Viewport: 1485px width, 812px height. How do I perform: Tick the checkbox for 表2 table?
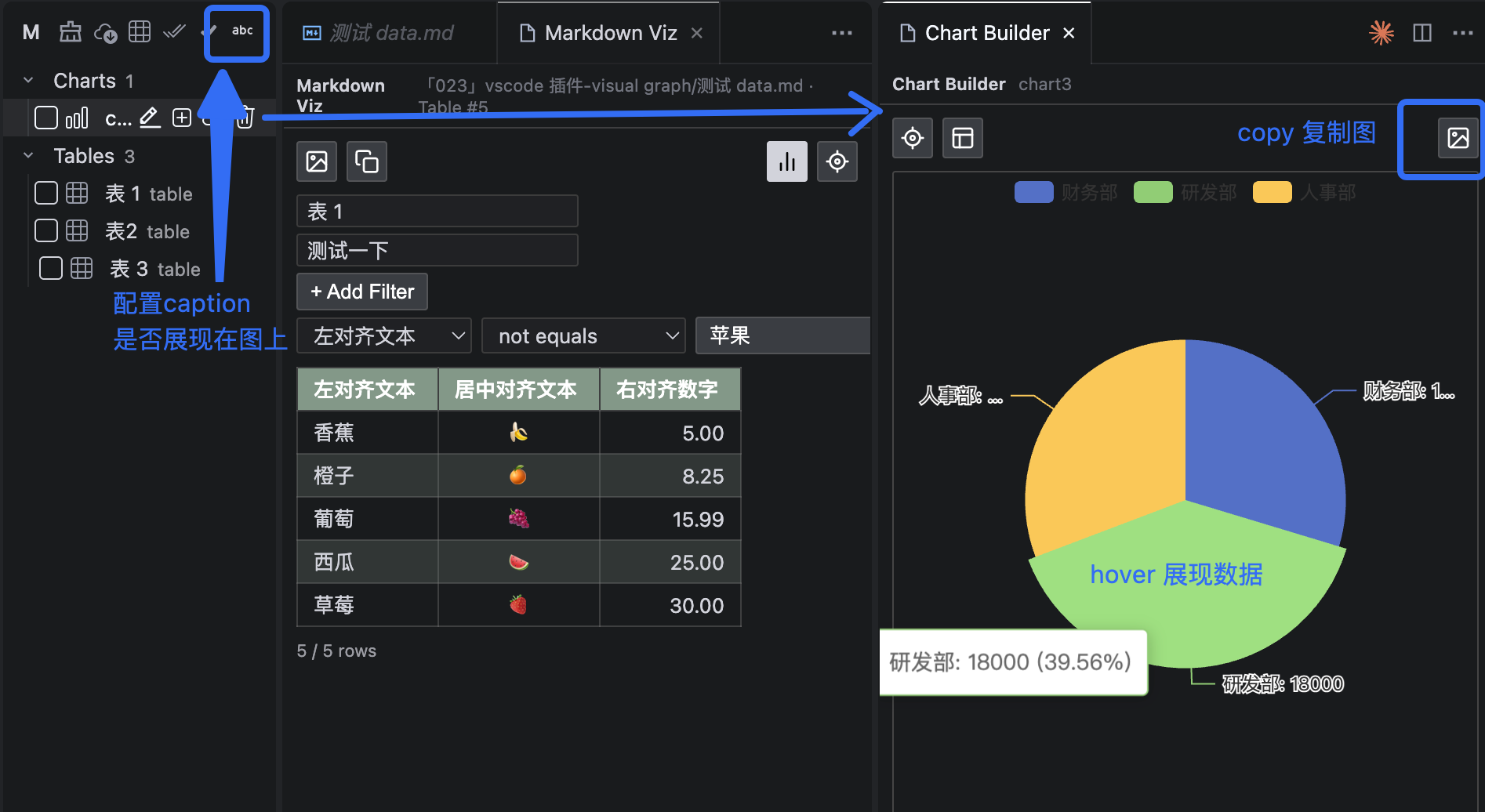tap(46, 230)
